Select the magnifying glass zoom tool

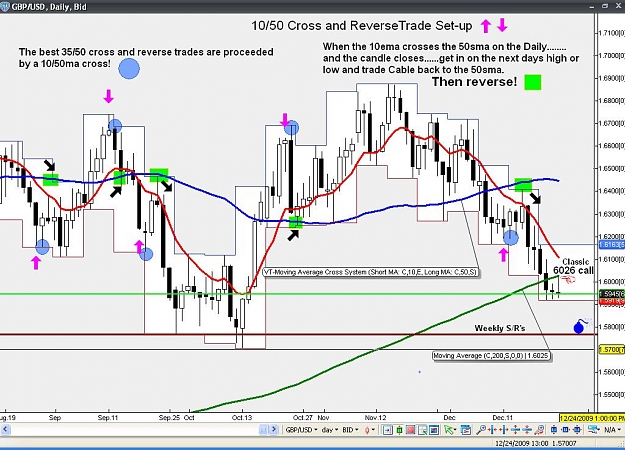pos(481,430)
